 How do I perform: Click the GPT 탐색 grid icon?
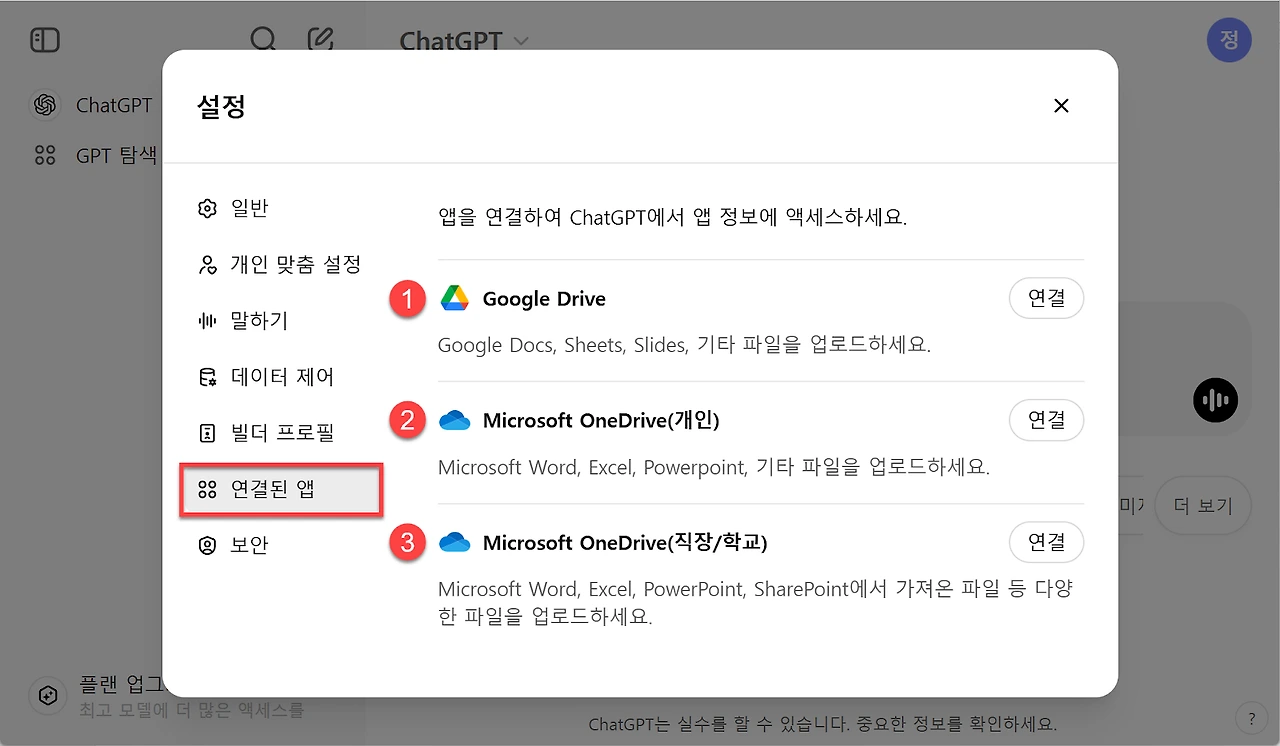pyautogui.click(x=45, y=155)
